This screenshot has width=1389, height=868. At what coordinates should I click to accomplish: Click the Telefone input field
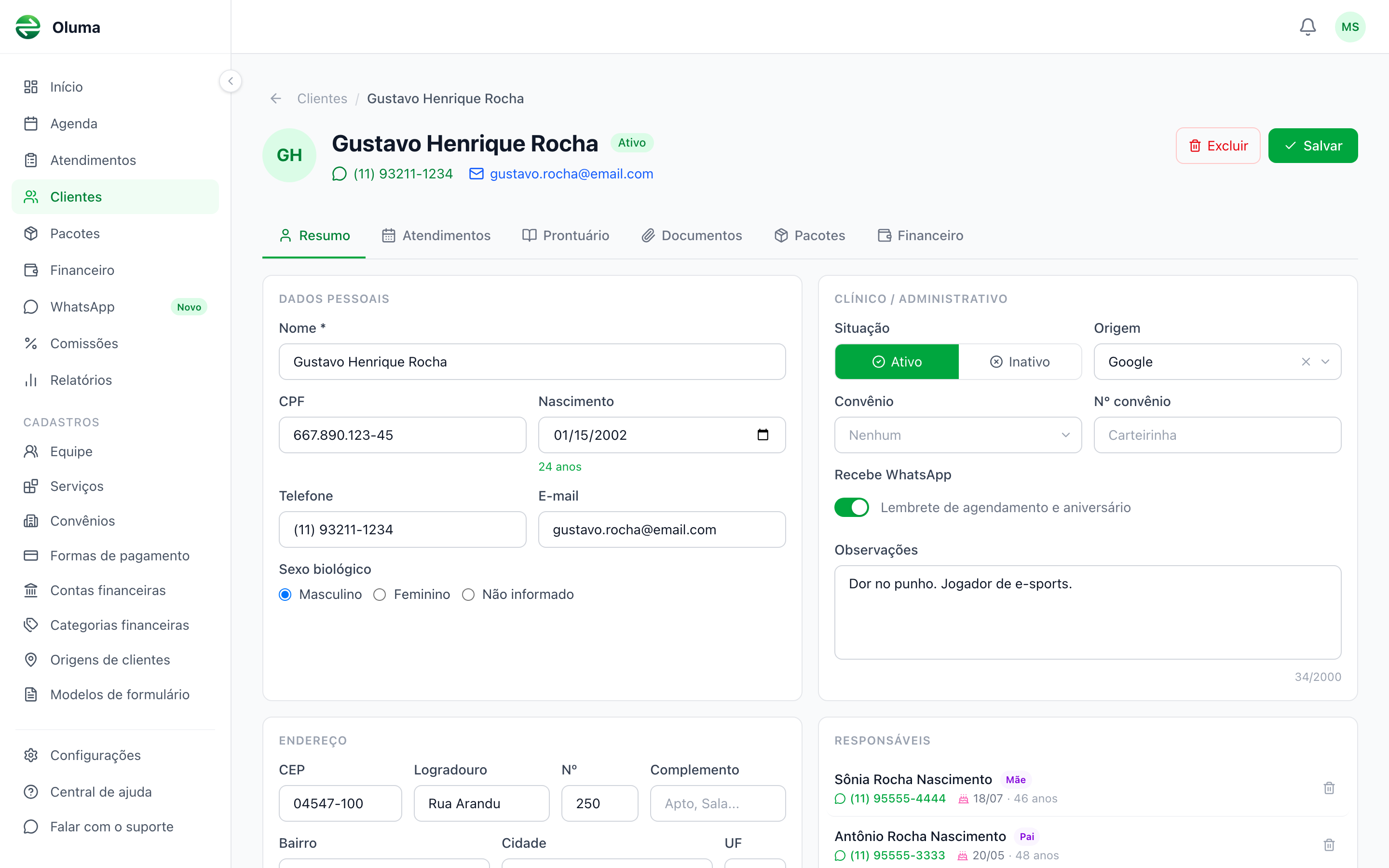point(402,529)
